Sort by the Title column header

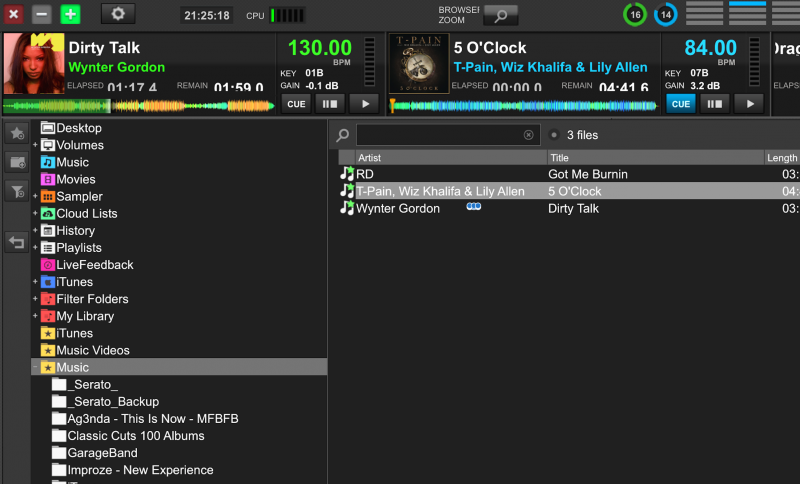click(656, 158)
